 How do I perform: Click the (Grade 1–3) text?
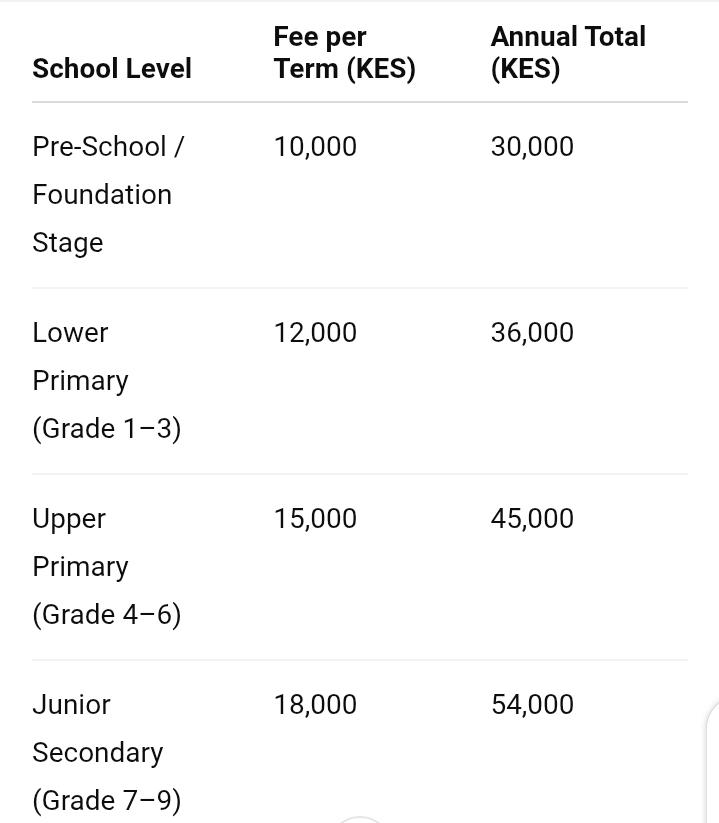click(x=106, y=429)
